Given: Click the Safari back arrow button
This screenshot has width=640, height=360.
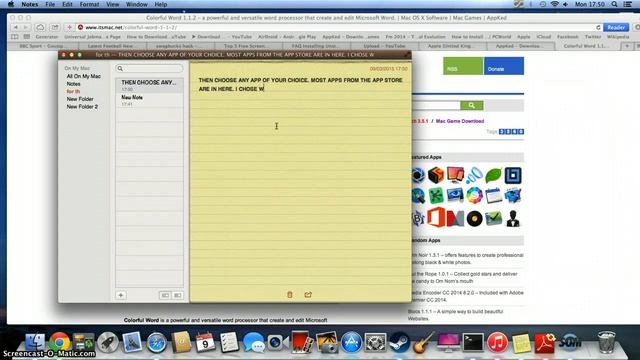Looking at the screenshot, I should pos(16,27).
